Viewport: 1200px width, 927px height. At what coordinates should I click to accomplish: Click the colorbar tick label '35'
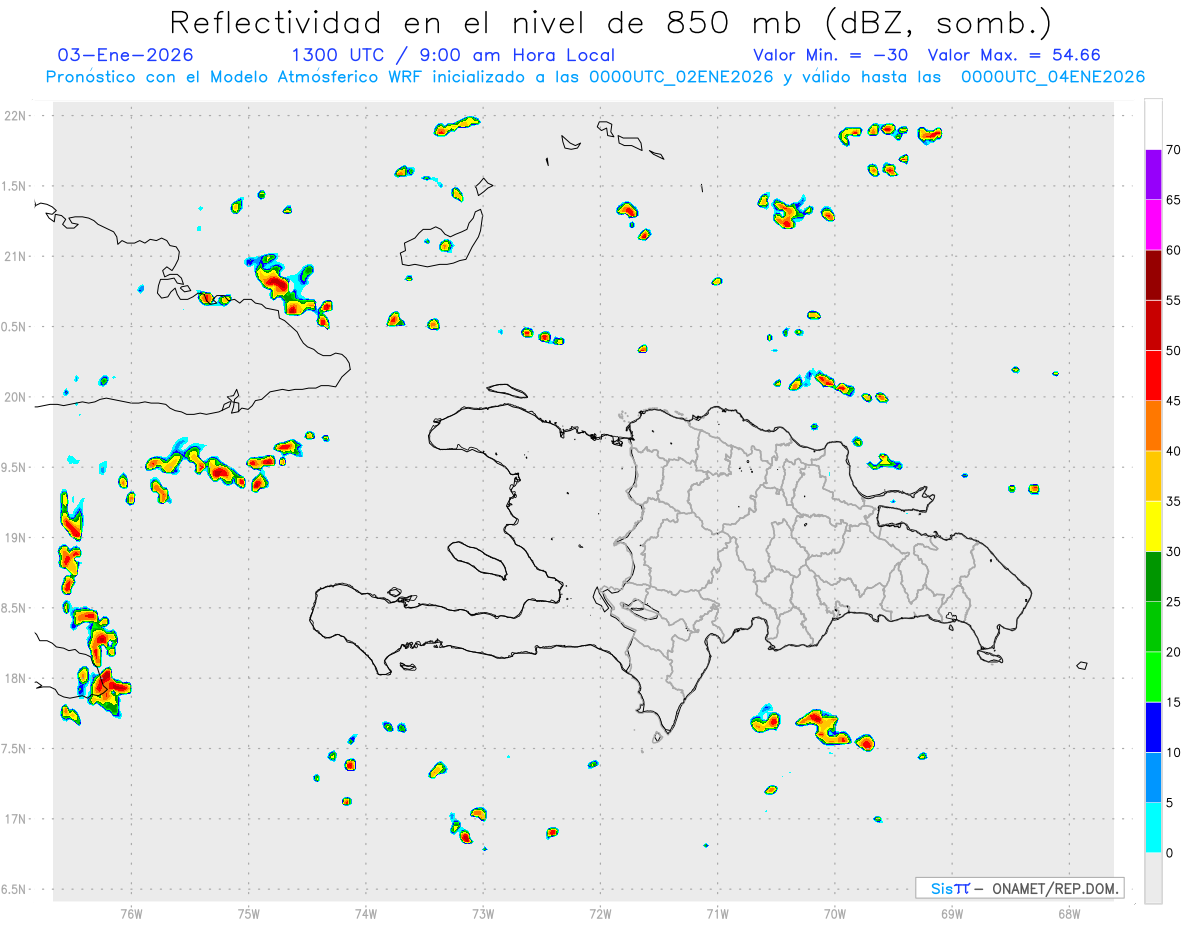pyautogui.click(x=1173, y=501)
